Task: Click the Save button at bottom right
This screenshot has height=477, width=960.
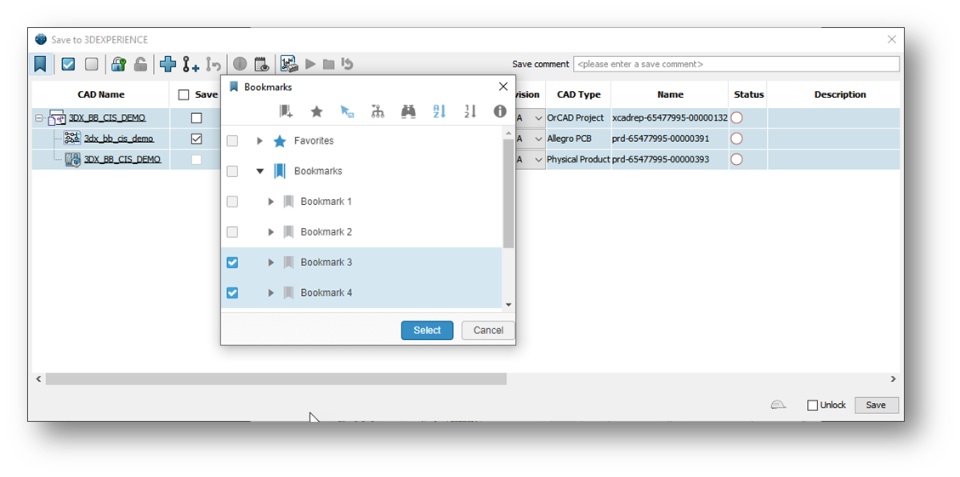Action: pos(876,405)
